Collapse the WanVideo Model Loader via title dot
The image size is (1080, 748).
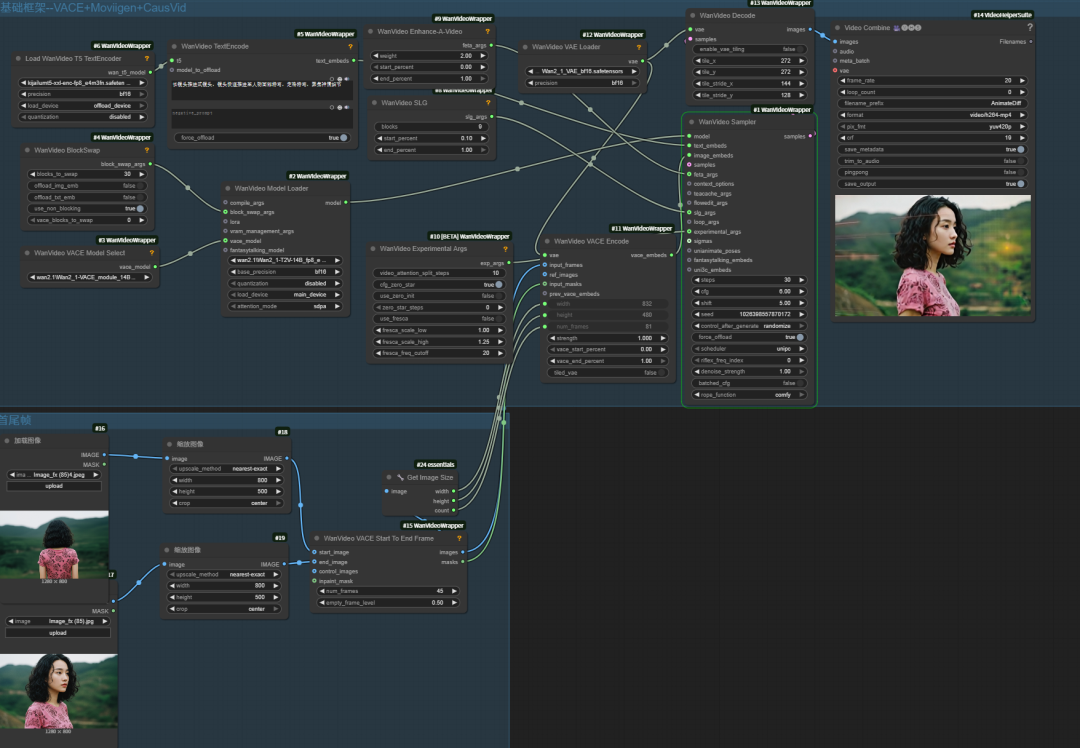click(227, 188)
